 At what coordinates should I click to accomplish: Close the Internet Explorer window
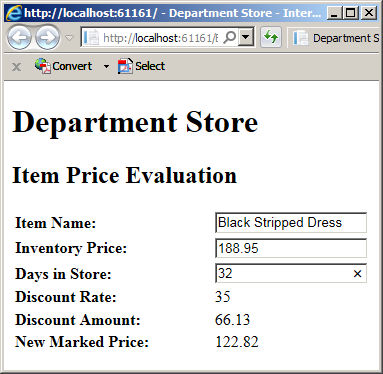(369, 13)
